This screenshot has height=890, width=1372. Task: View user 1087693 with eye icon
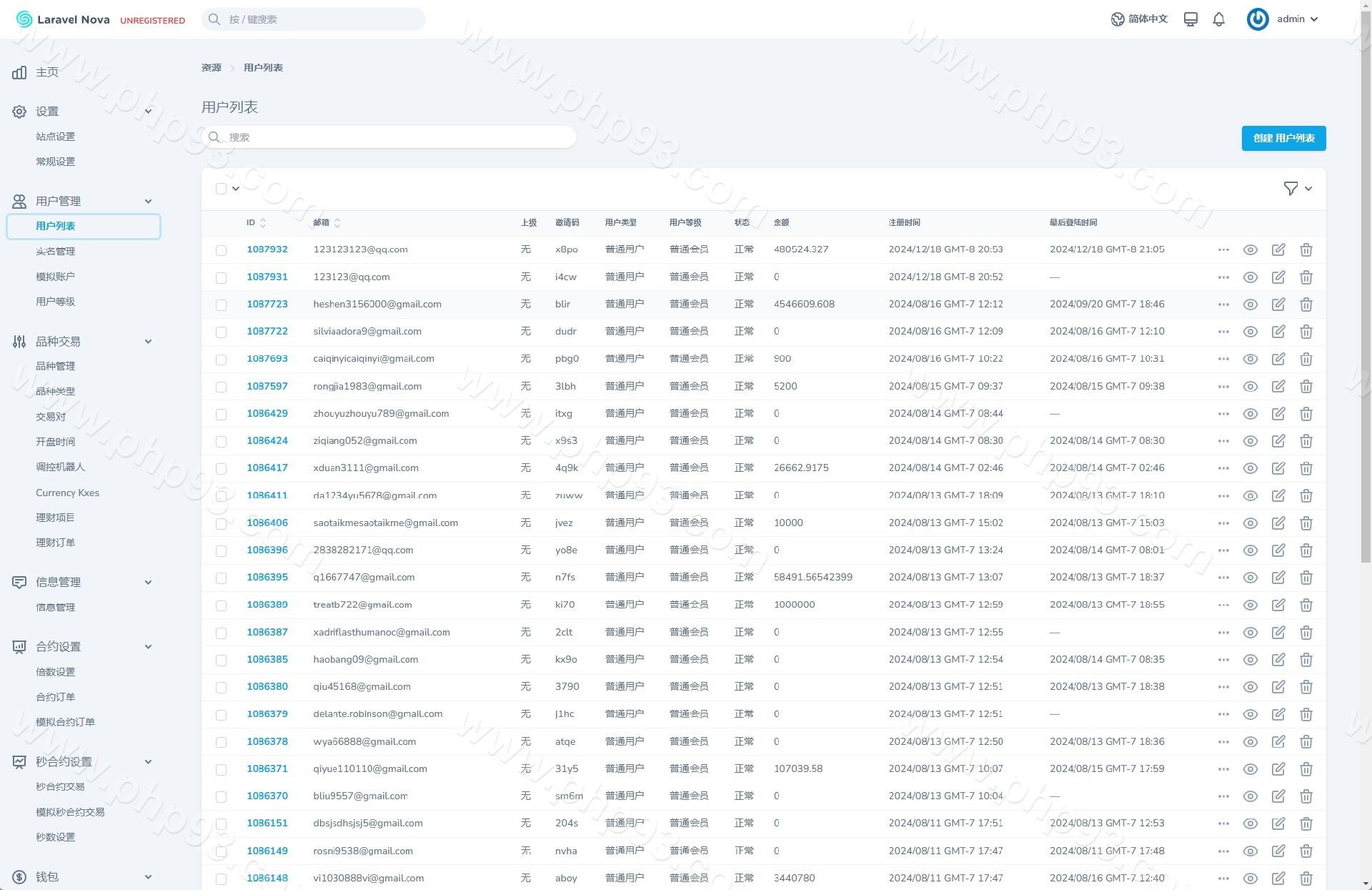pos(1250,359)
